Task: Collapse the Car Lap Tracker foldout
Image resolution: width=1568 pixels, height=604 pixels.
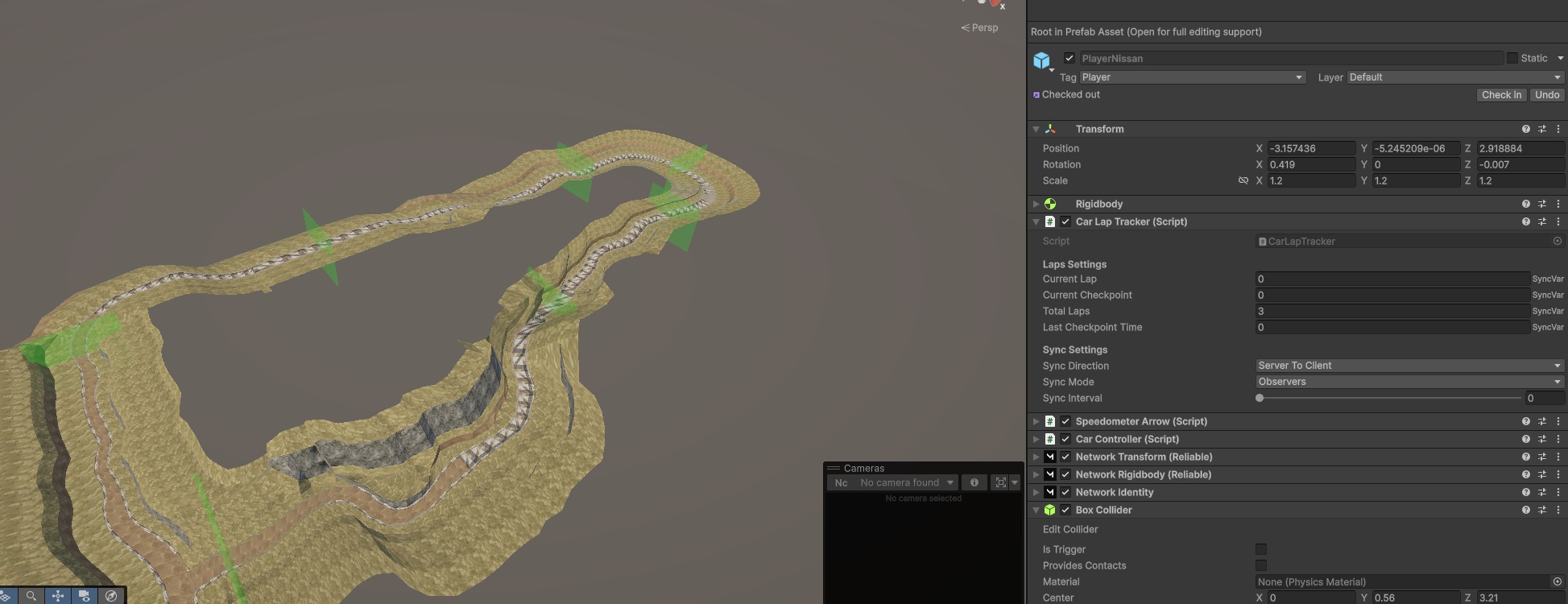Action: [x=1036, y=221]
